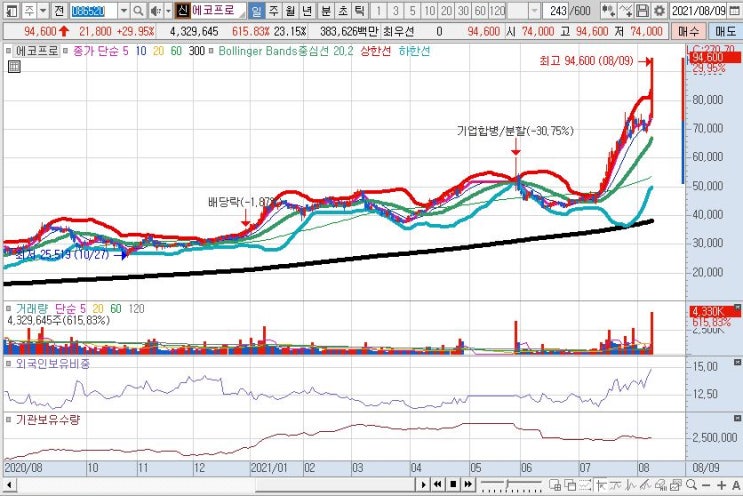Screen dimensions: 743x496
Task: Click the 전 button
Action: [x=58, y=10]
